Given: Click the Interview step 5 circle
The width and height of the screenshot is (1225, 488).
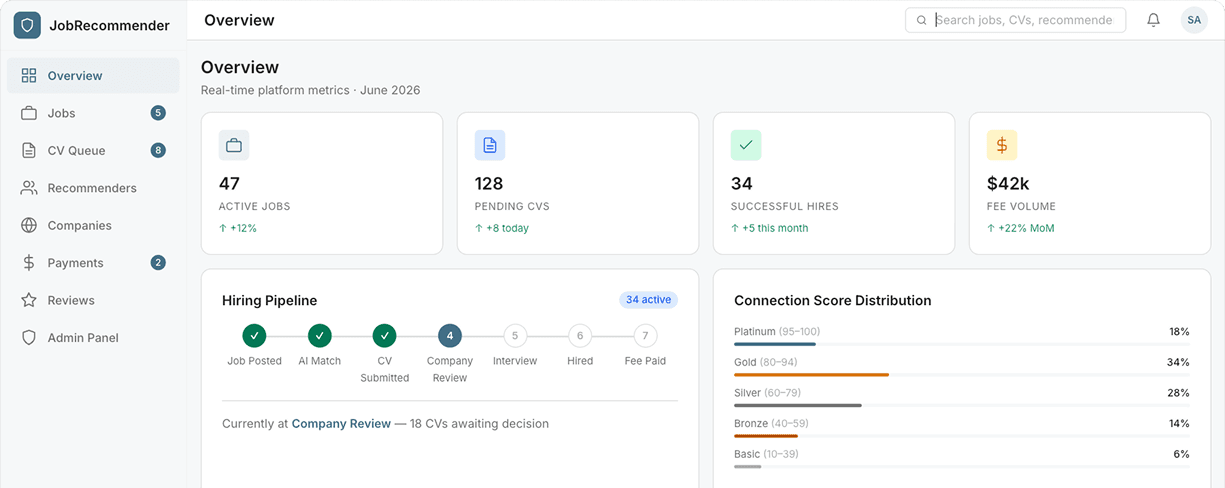Looking at the screenshot, I should coord(515,336).
